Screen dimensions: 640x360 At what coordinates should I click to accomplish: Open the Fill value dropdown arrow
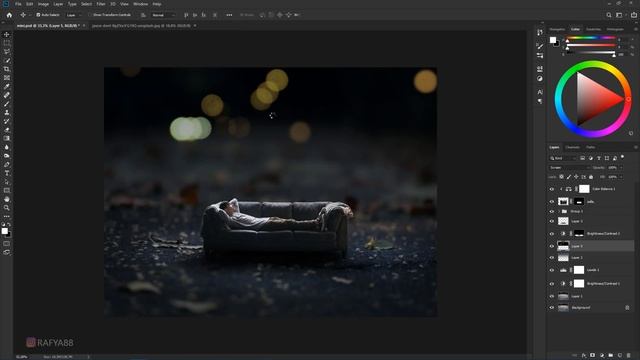pos(621,177)
